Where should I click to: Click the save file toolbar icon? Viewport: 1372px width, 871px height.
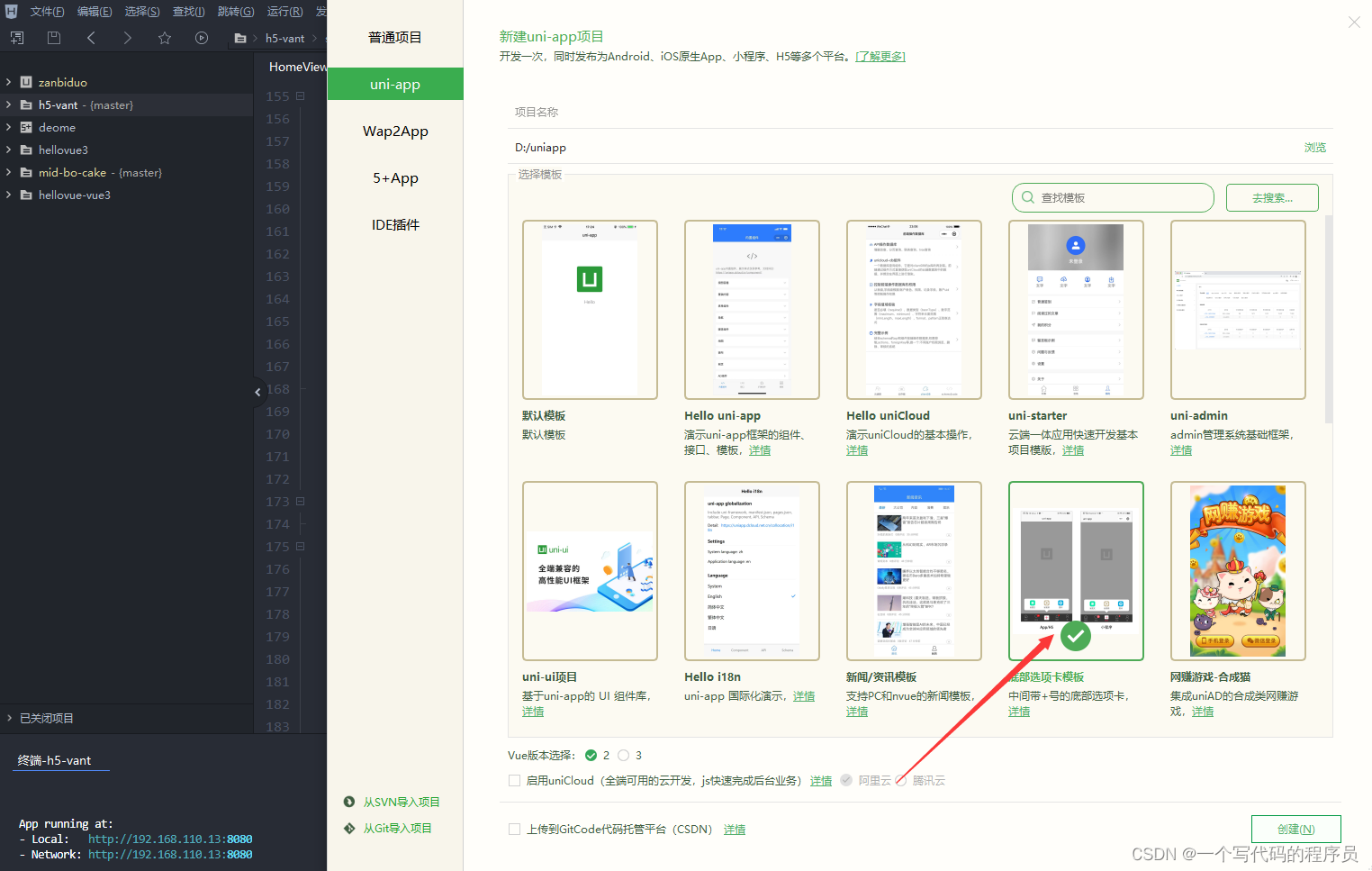click(x=54, y=38)
